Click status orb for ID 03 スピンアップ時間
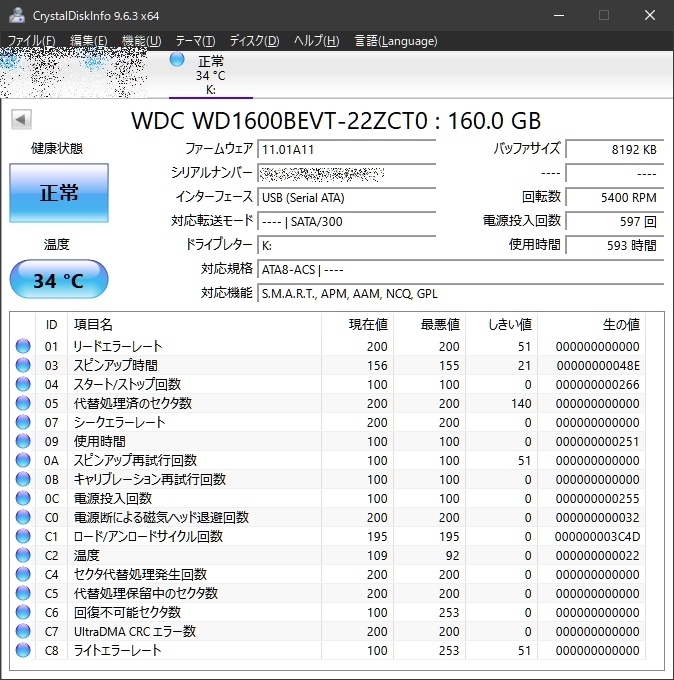 (x=23, y=365)
